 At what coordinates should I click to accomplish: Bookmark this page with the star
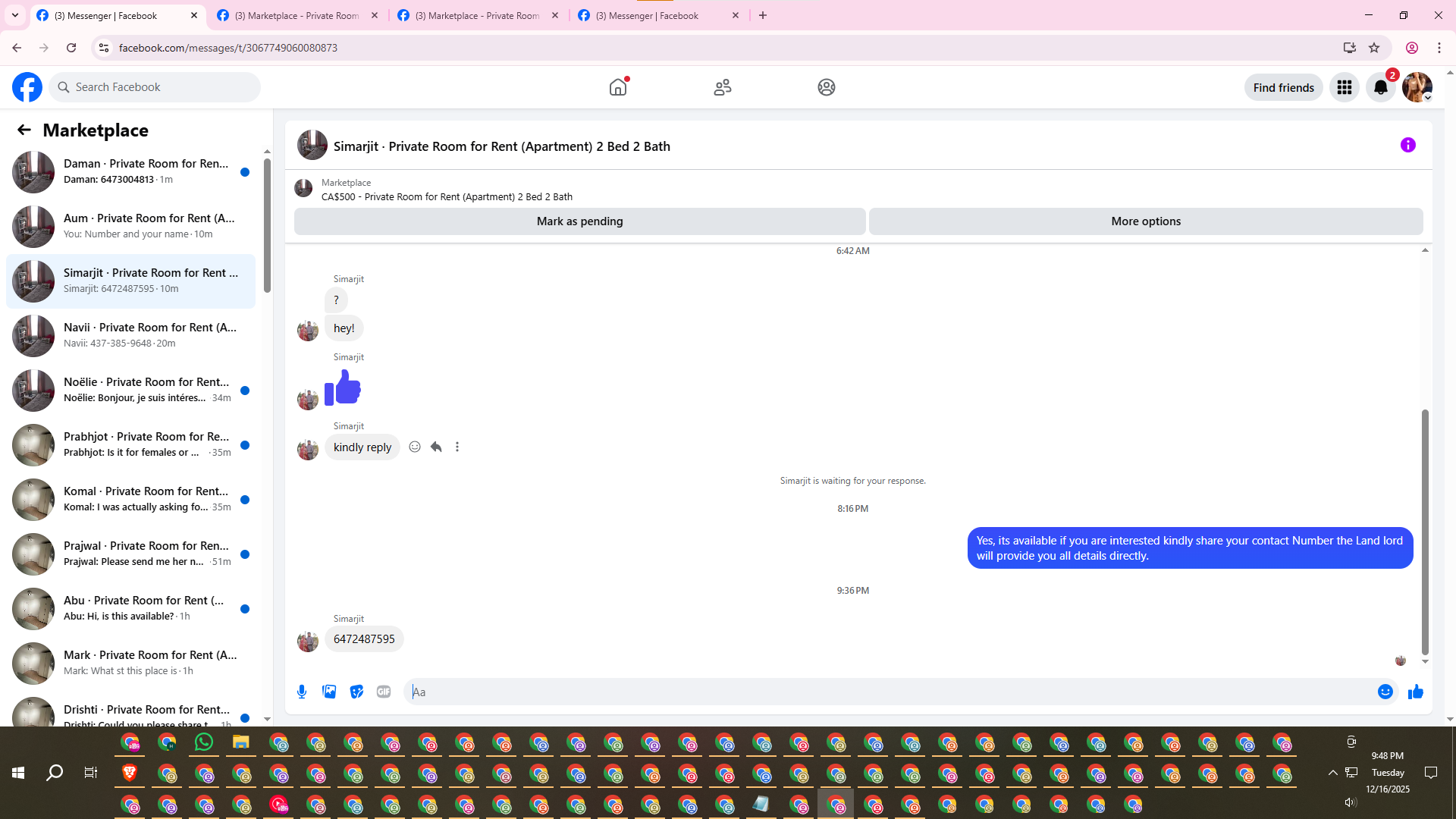[1374, 48]
